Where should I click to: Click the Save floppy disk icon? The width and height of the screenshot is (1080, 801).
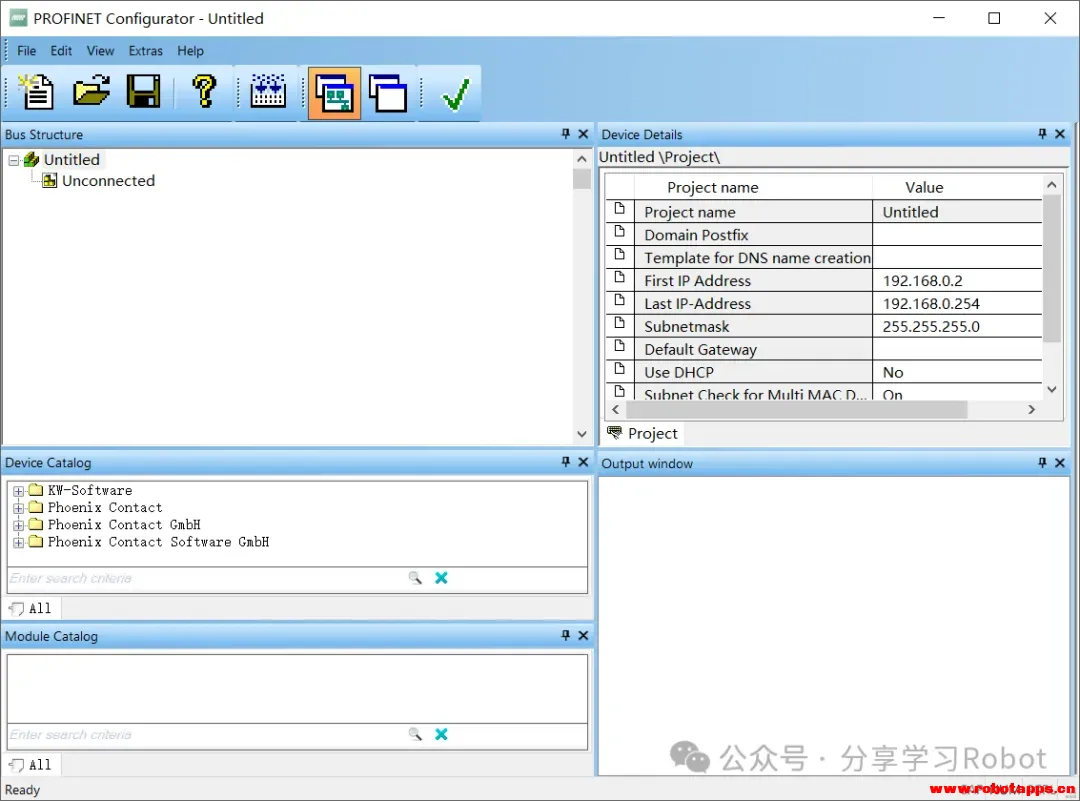(x=143, y=92)
